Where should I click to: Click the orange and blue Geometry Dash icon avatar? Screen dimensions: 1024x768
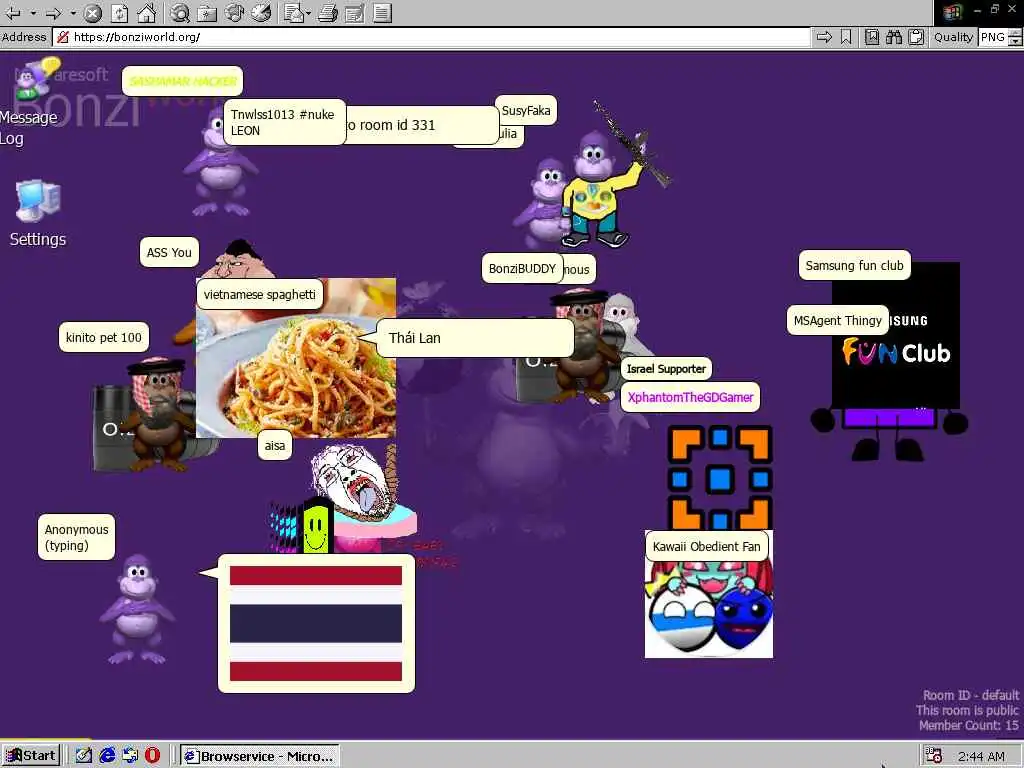[720, 477]
